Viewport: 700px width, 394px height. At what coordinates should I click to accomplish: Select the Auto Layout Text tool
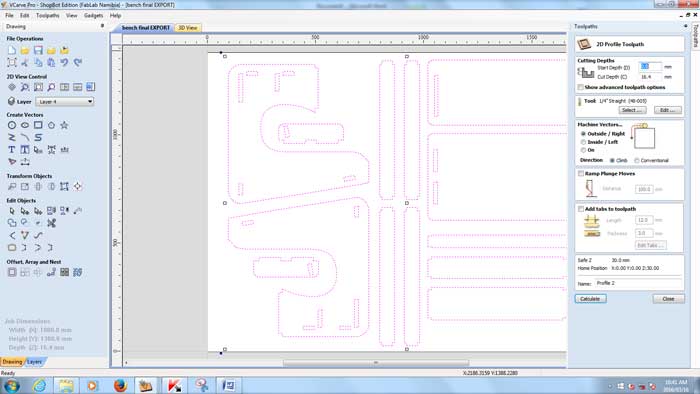(x=25, y=150)
